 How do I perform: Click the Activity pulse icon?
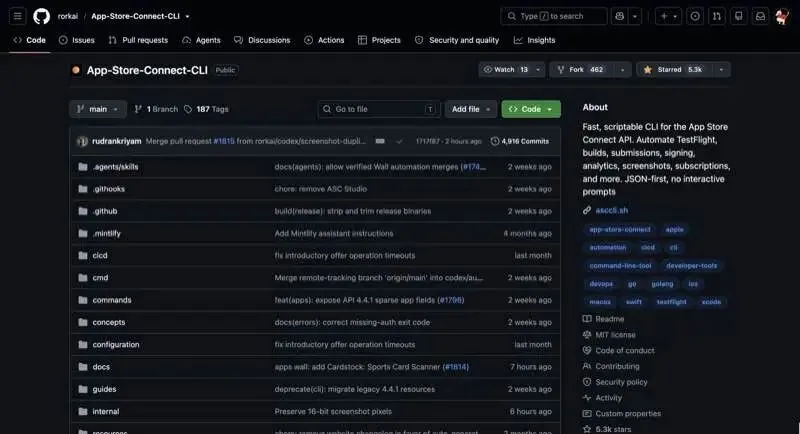coord(587,398)
